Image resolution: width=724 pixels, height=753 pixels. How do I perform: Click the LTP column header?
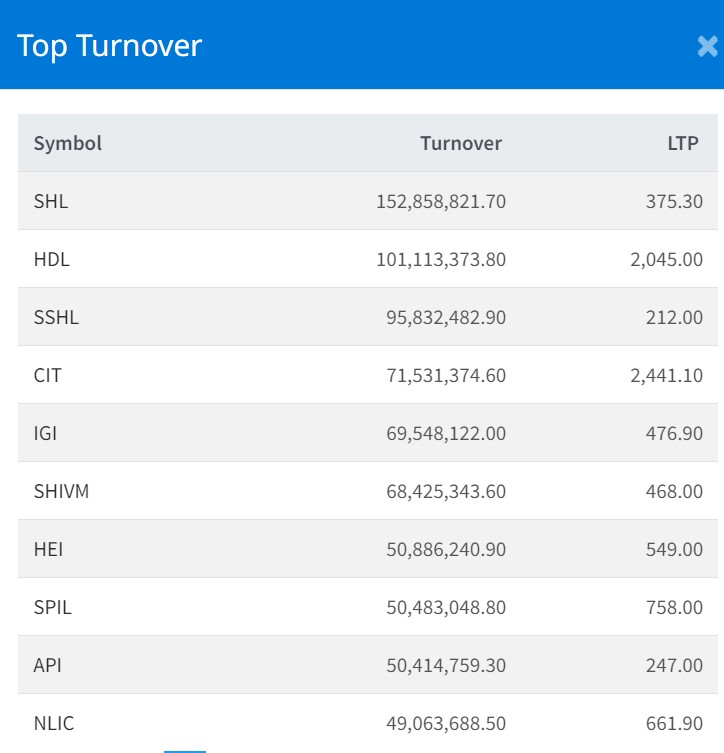click(683, 143)
